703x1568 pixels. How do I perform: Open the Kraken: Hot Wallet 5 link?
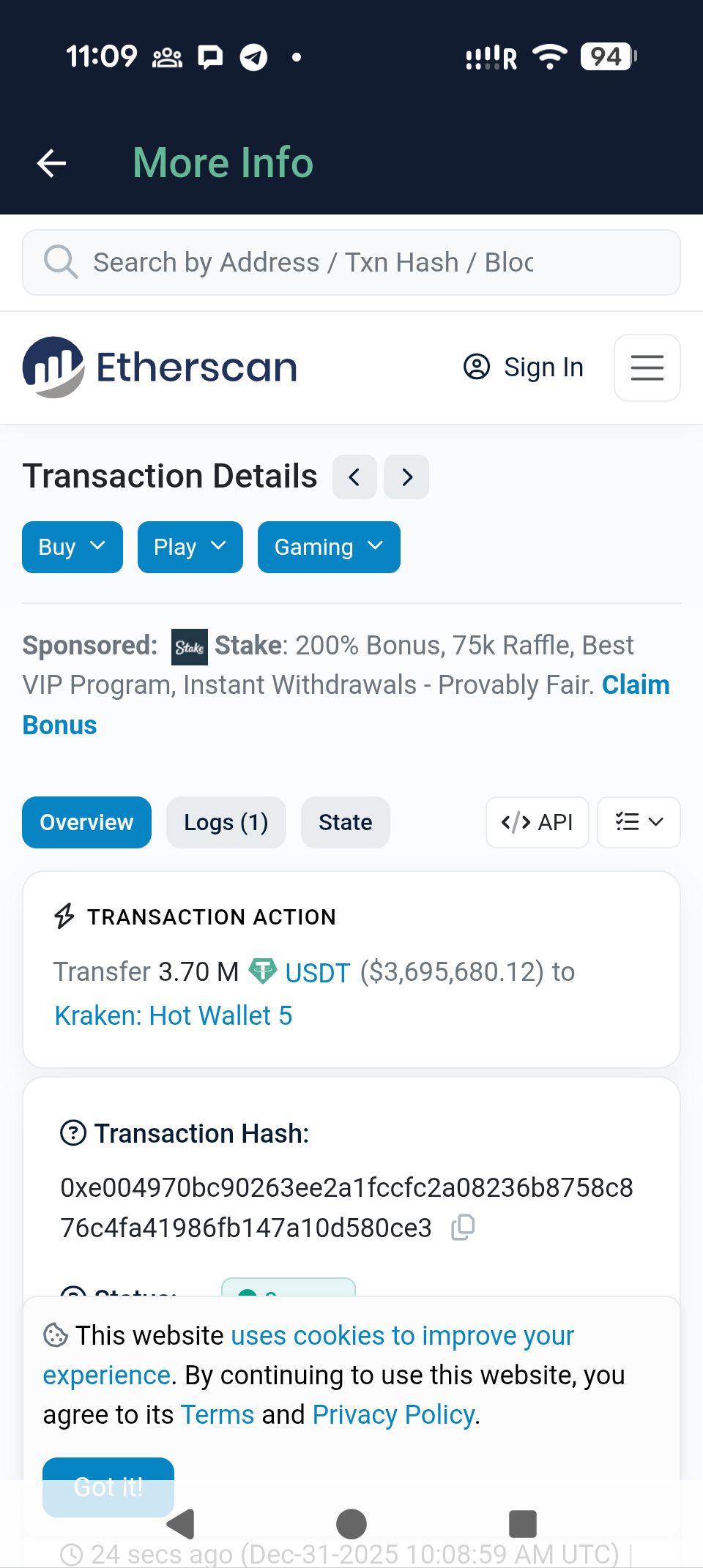(173, 1015)
